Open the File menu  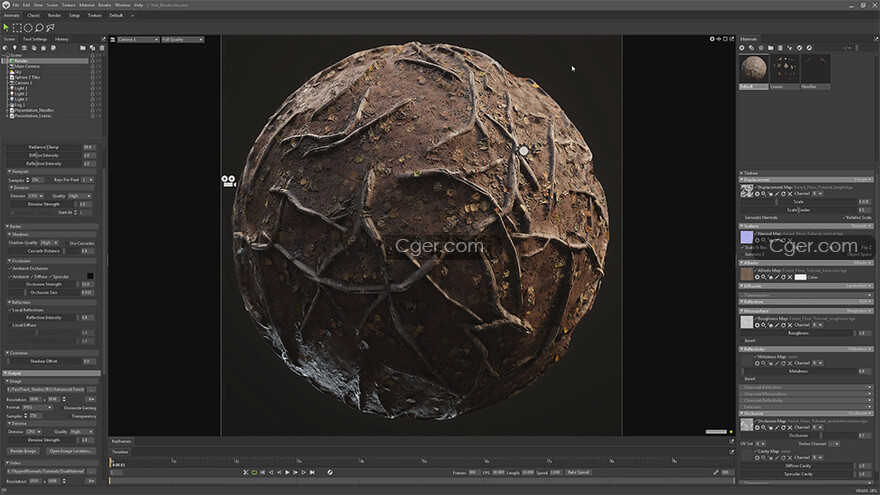16,5
